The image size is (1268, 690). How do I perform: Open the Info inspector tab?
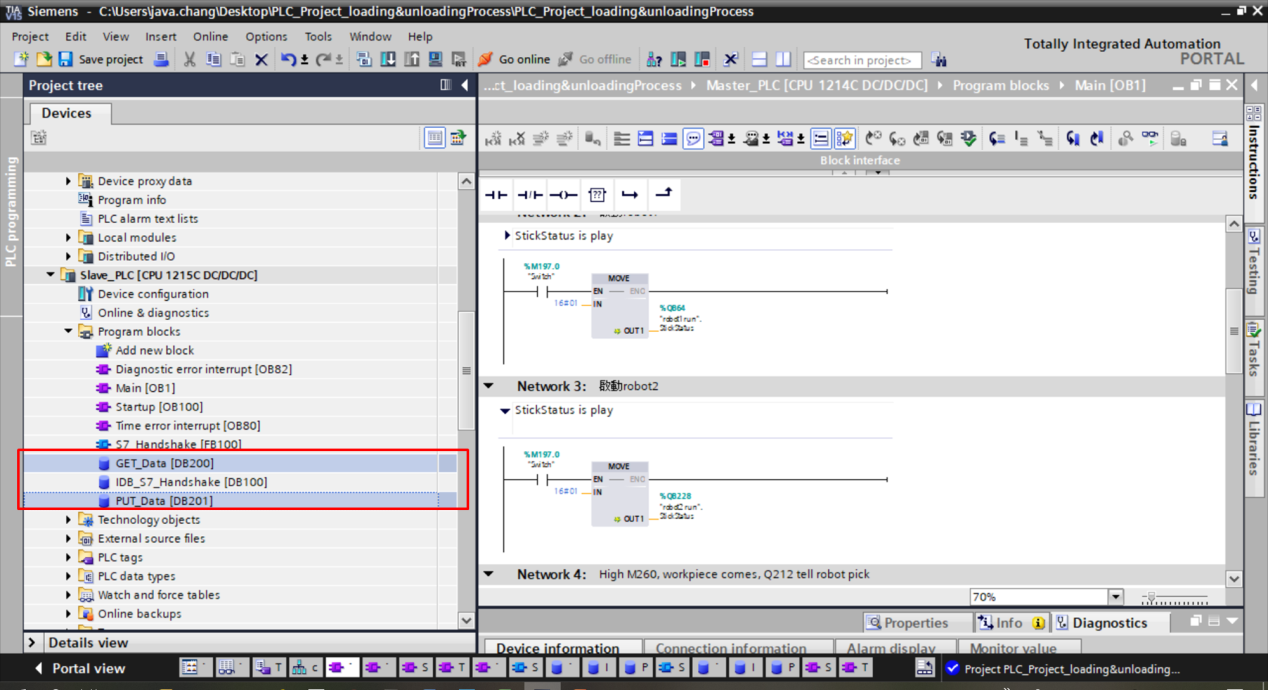point(1010,623)
